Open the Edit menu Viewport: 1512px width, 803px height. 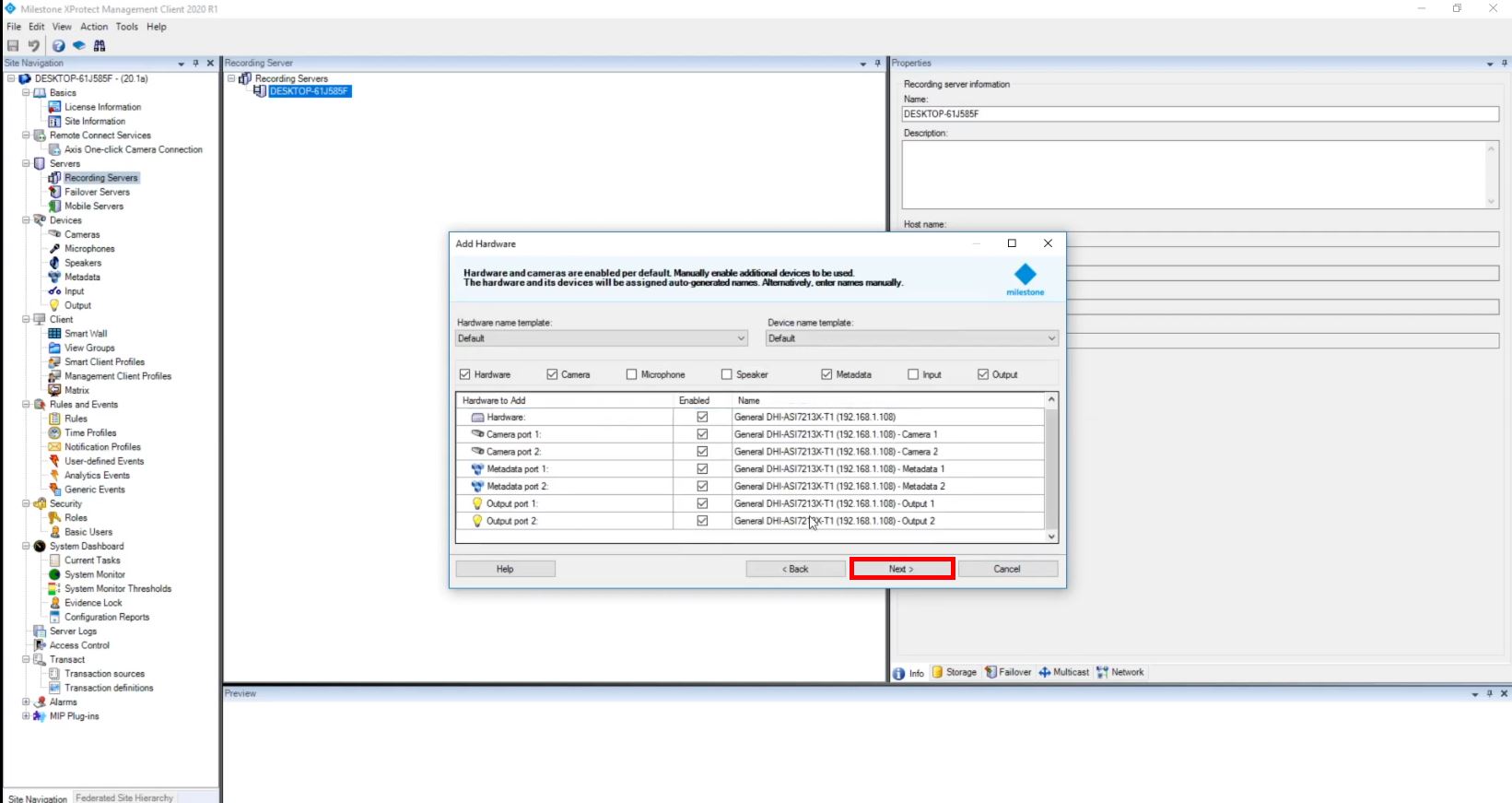tap(36, 27)
